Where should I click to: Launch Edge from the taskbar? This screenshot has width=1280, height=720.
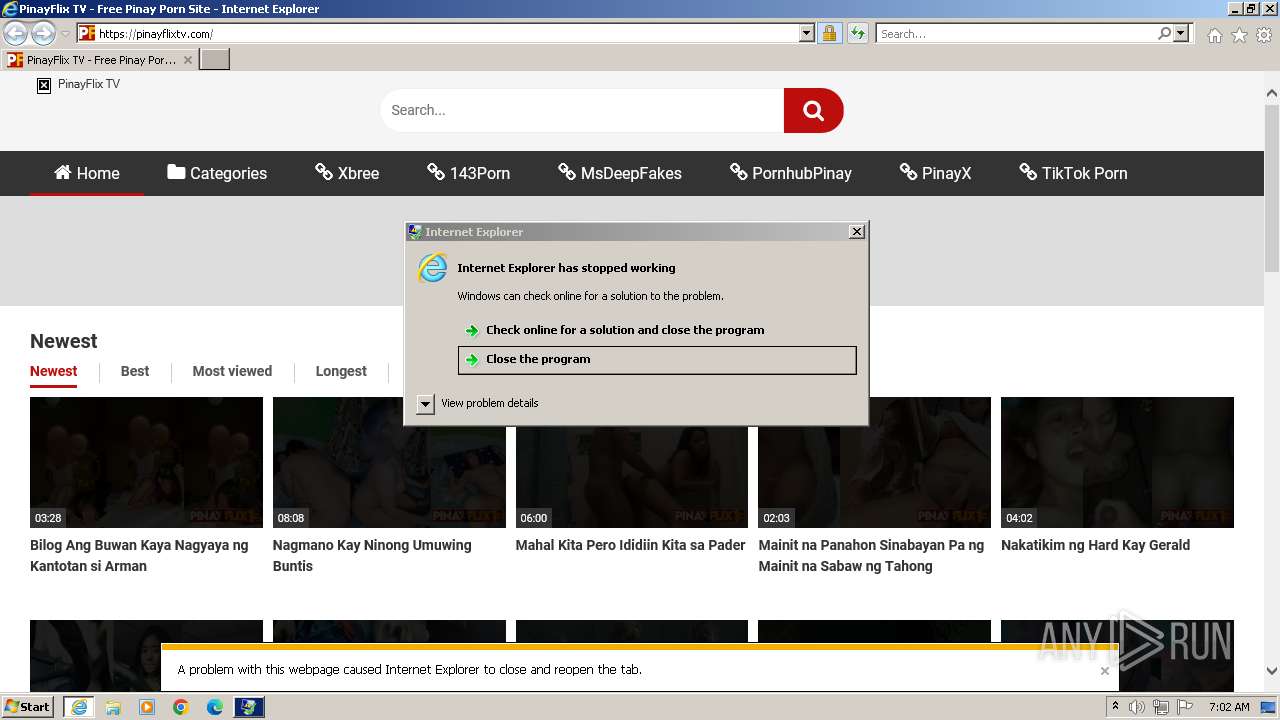click(215, 707)
